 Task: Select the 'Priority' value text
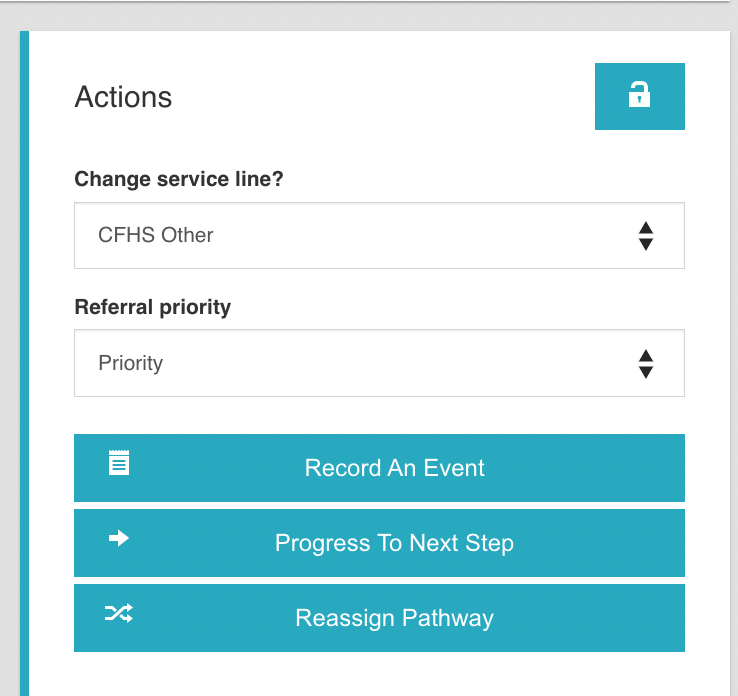(130, 363)
